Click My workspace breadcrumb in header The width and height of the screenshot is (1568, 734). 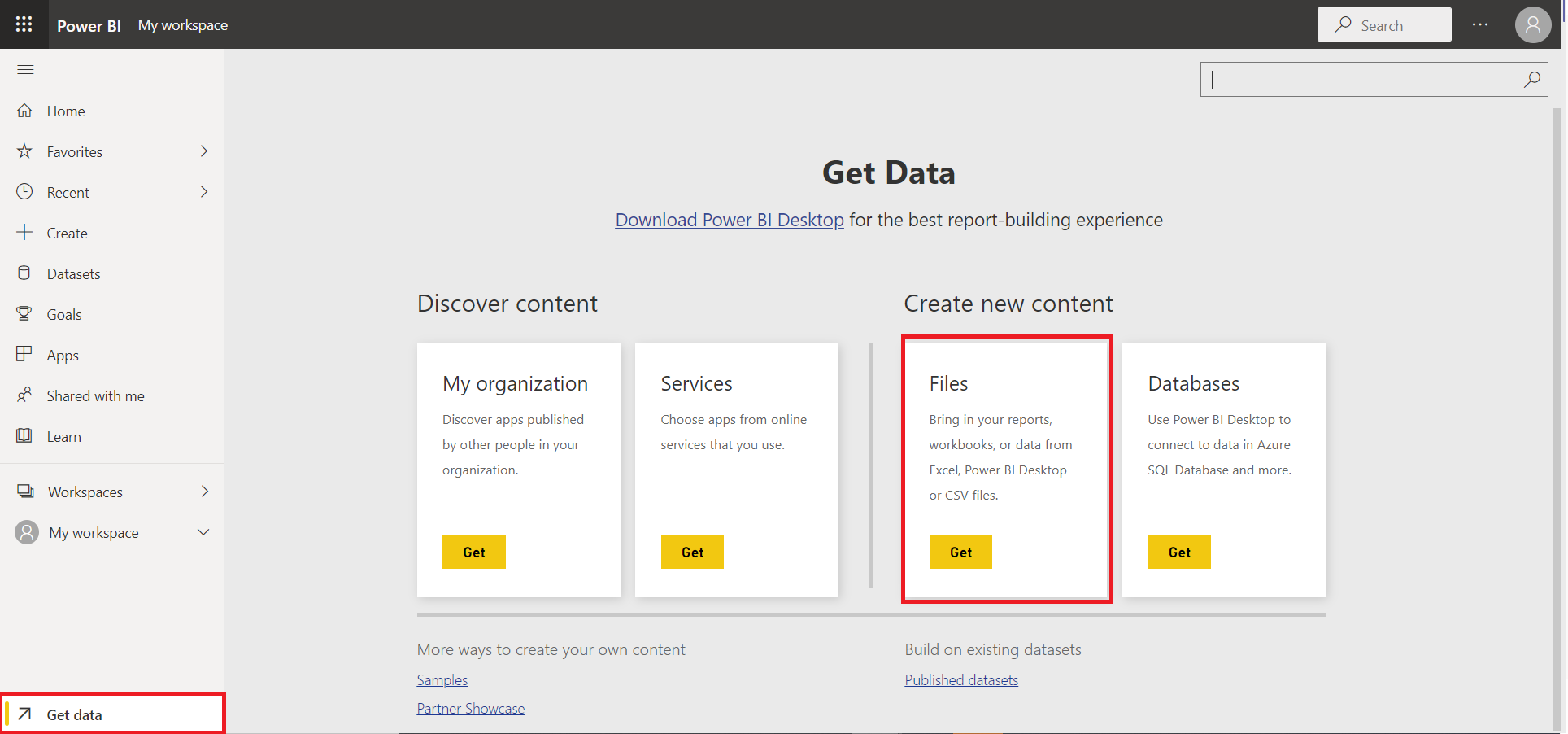tap(183, 25)
